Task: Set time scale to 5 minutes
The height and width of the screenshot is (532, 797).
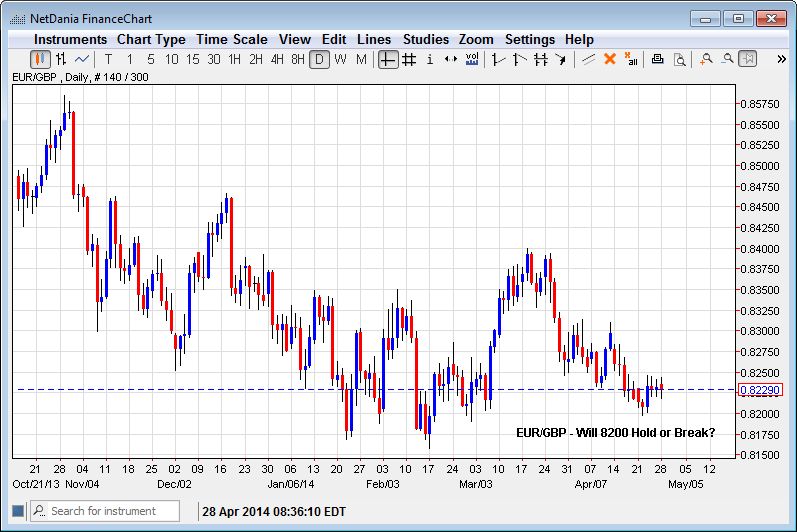Action: [x=150, y=59]
